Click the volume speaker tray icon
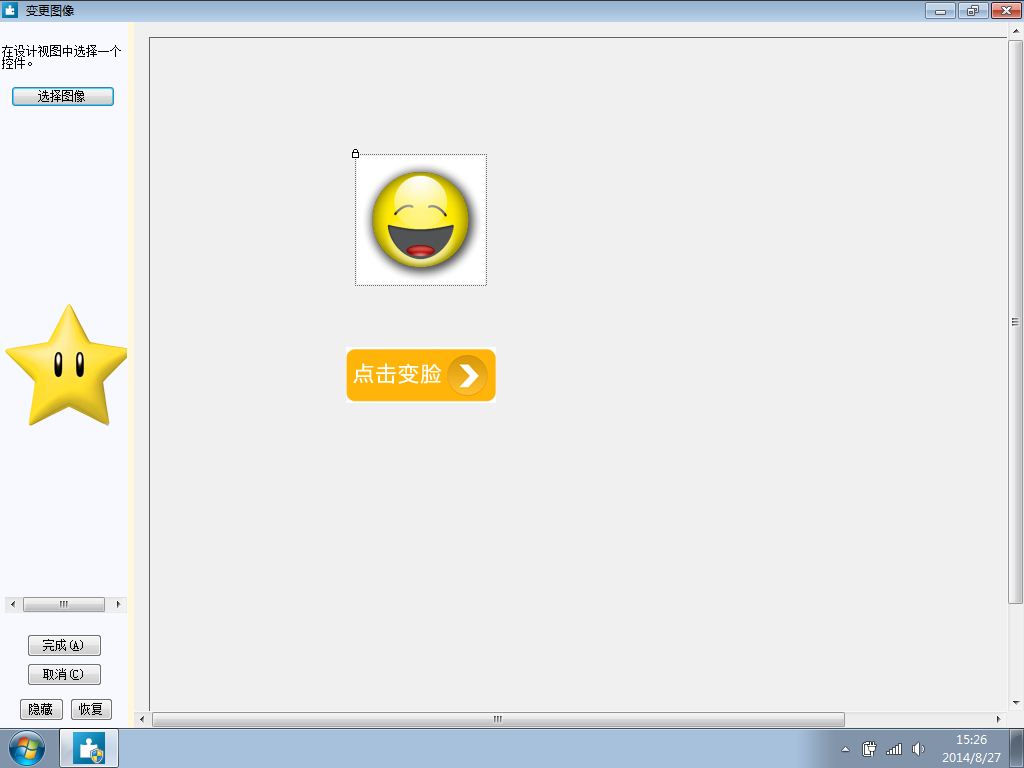Image resolution: width=1024 pixels, height=768 pixels. click(x=918, y=749)
